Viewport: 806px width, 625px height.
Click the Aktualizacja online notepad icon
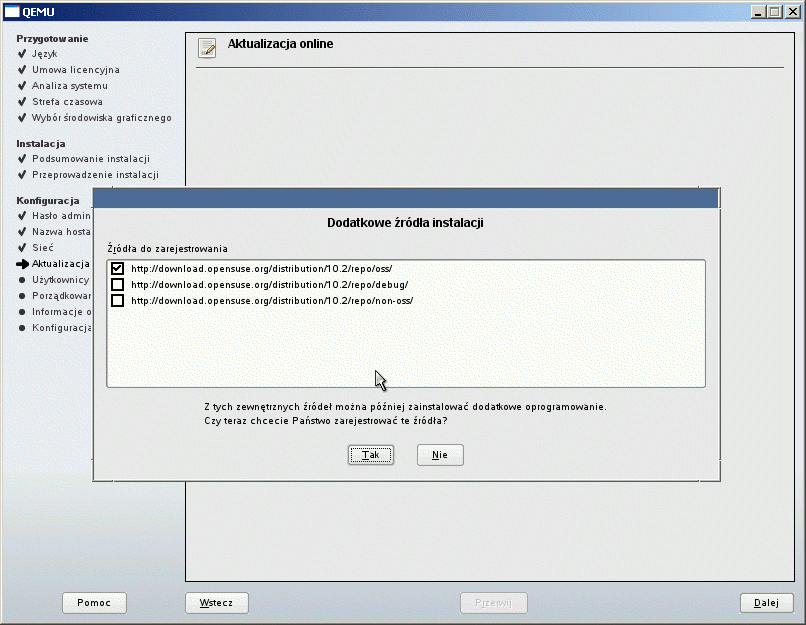pos(207,48)
